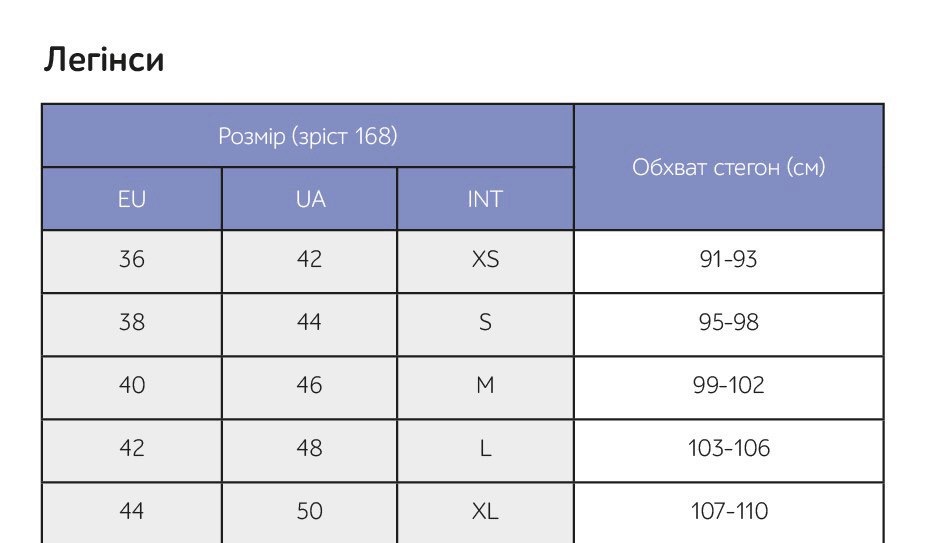Screen dimensions: 935x543
Task: Click the Обхват стегон (см) header
Action: point(728,167)
